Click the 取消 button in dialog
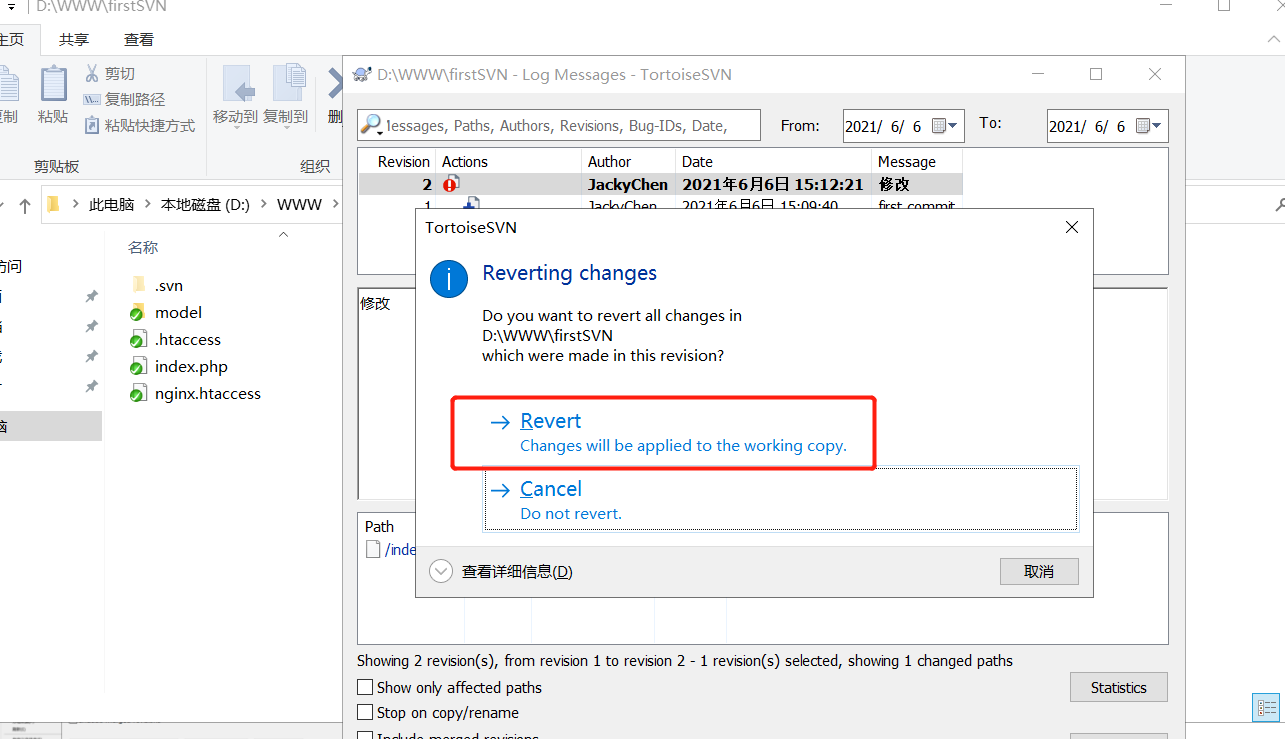Screen dimensions: 1285x739 tap(1039, 571)
